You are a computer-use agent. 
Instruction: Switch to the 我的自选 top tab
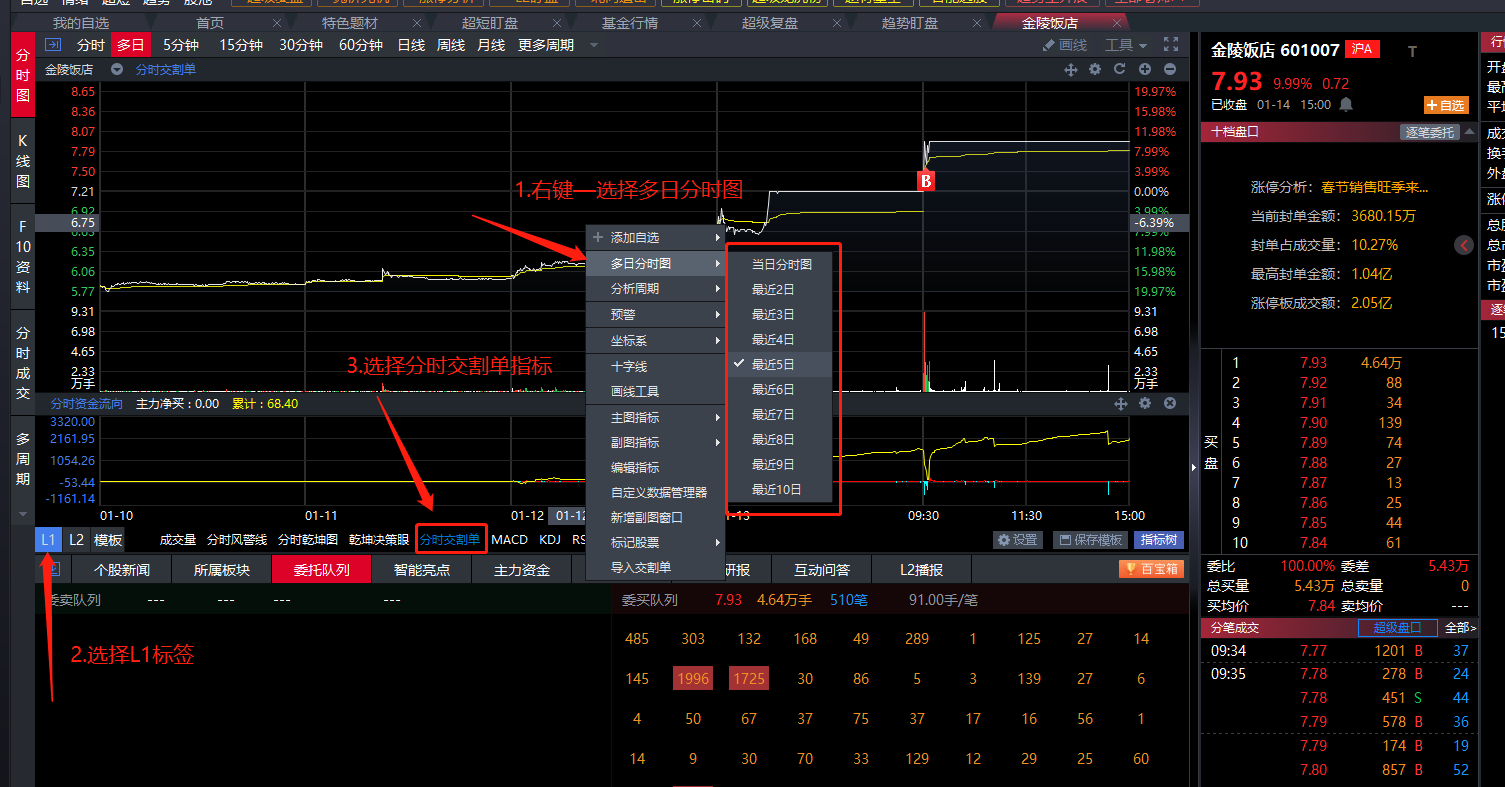(81, 22)
